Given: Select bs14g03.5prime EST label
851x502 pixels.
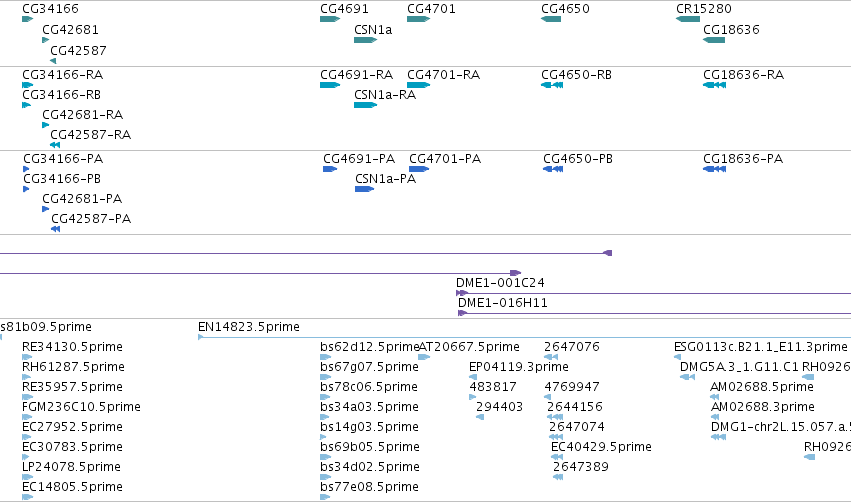Looking at the screenshot, I should click(370, 427).
